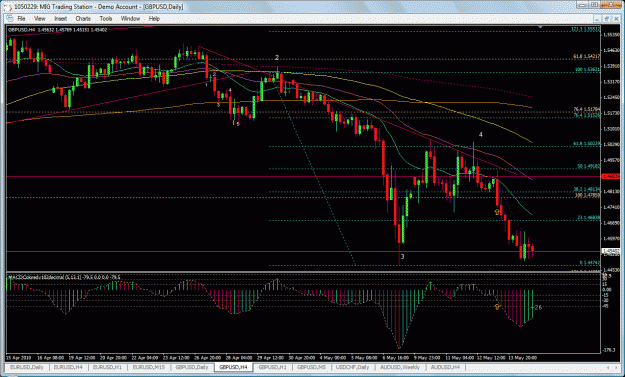The image size is (625, 377).
Task: Click the 123.3 Fibonacci label at chart top
Action: click(586, 29)
